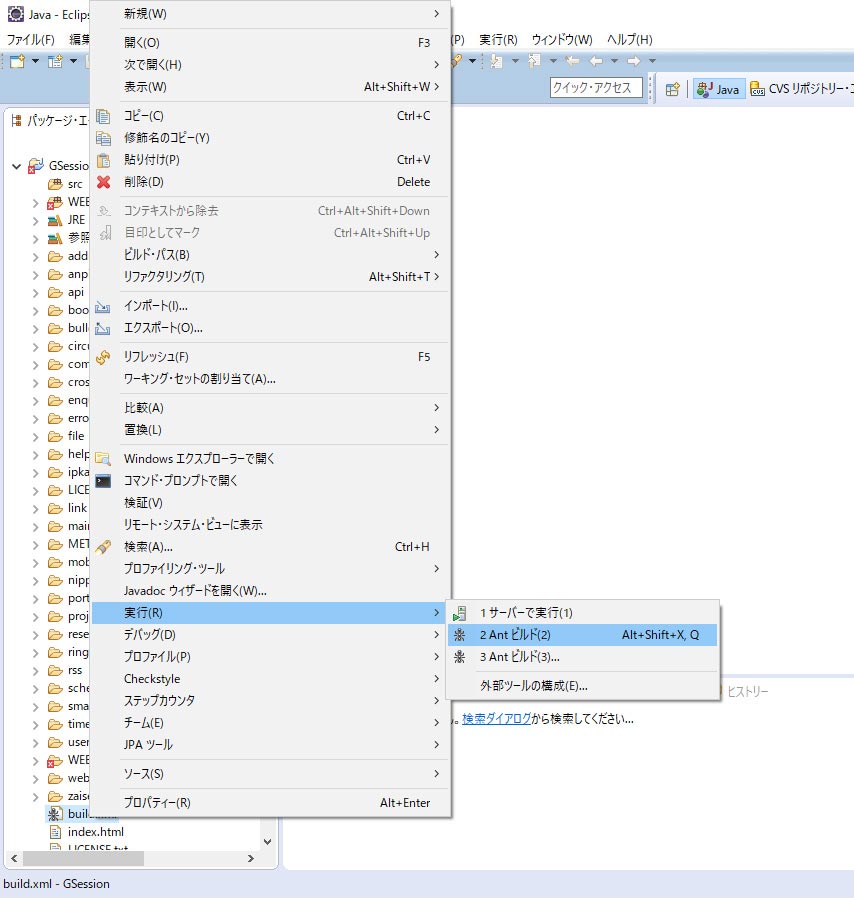Click the ant icon for 2 Ant ビルド
854x898 pixels.
pyautogui.click(x=459, y=635)
